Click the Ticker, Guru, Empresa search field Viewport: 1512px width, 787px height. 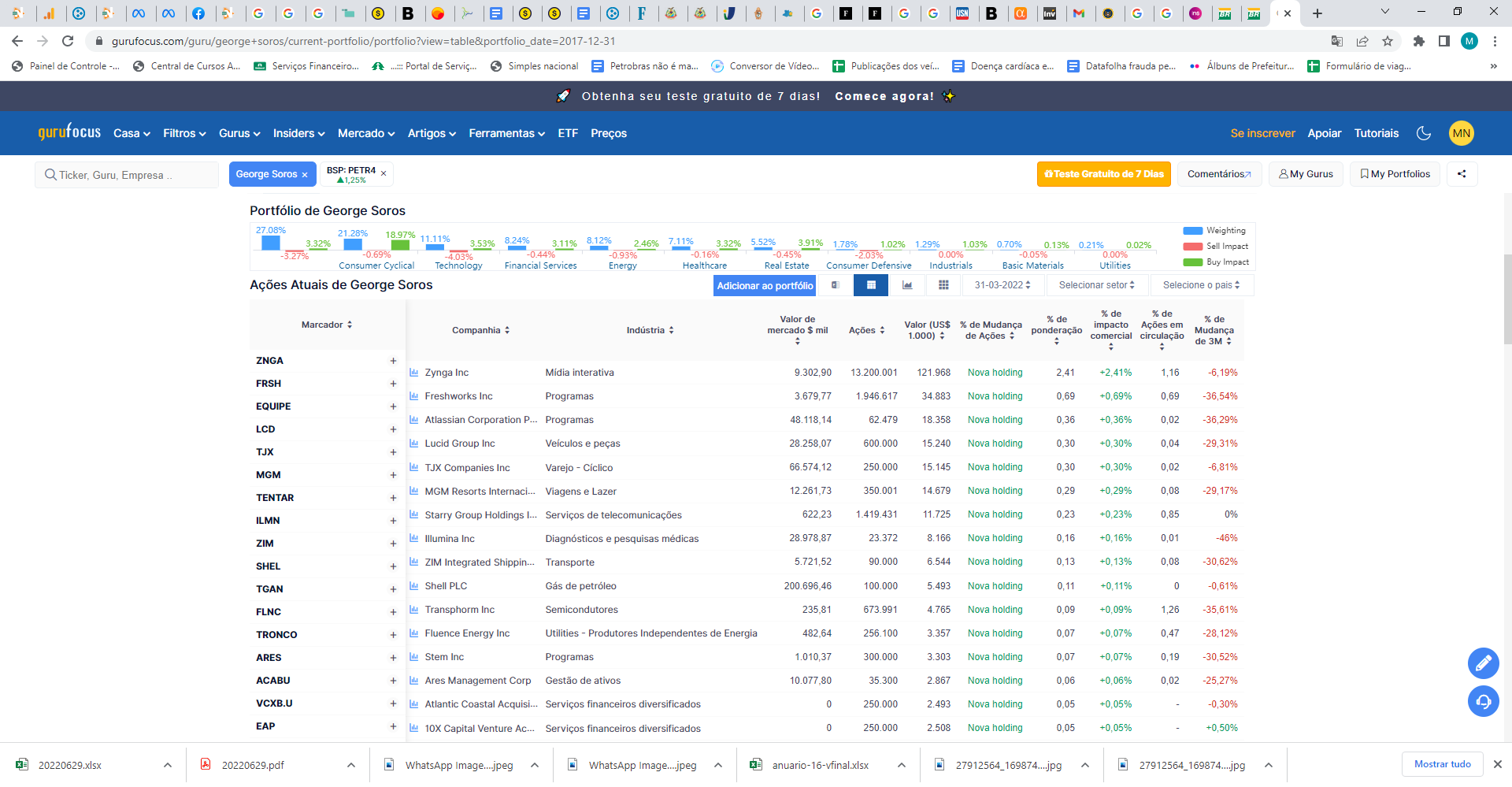tap(127, 175)
